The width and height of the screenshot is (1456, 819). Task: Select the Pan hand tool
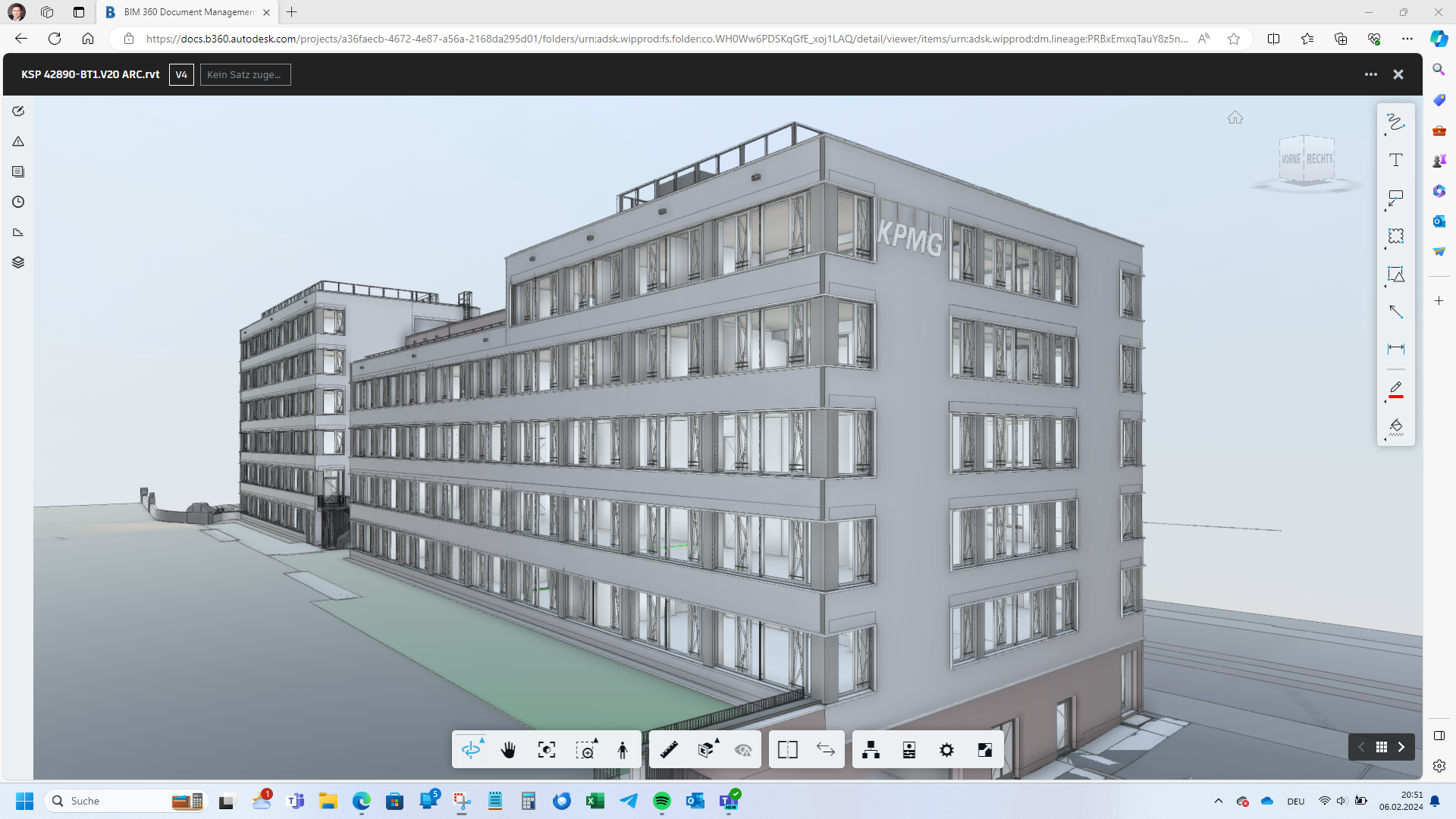508,750
